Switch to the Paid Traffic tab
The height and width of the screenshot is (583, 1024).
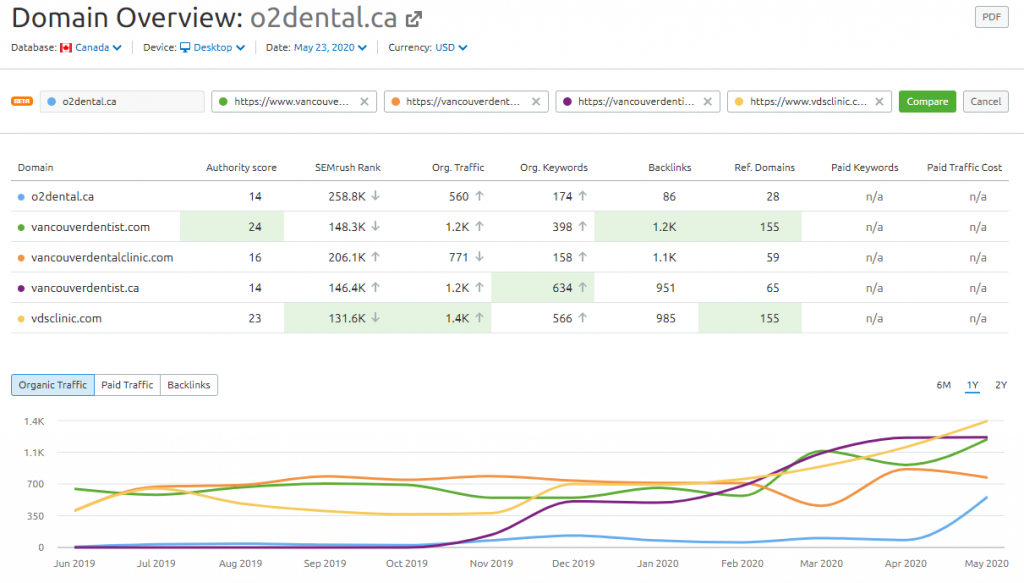(127, 385)
